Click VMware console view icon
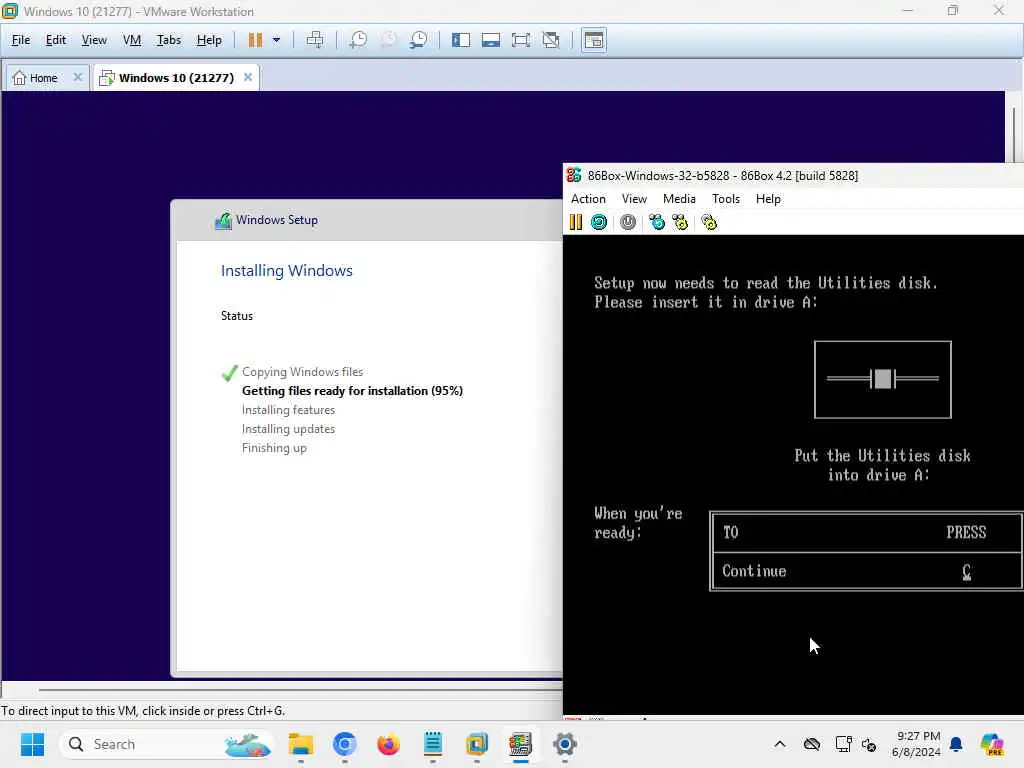The width and height of the screenshot is (1024, 768). [x=594, y=40]
